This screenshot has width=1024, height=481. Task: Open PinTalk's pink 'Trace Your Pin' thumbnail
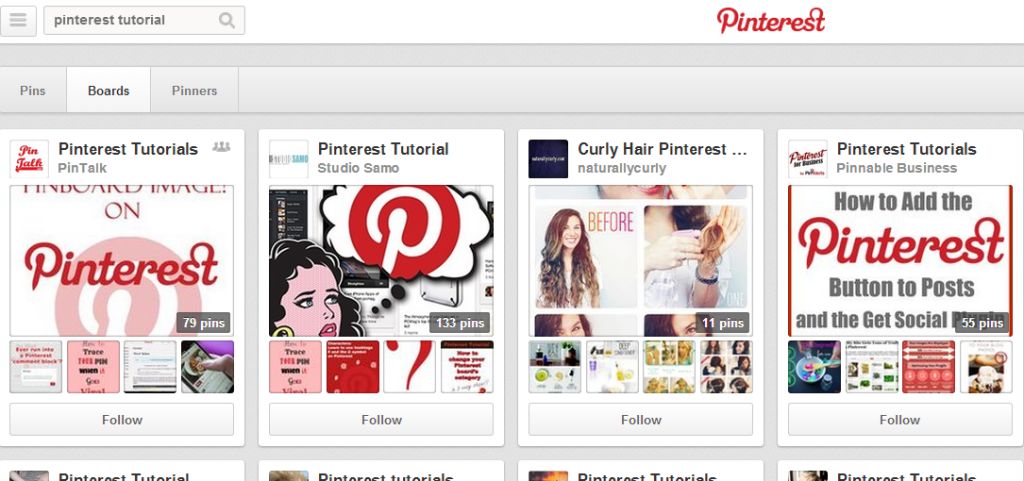tap(93, 367)
